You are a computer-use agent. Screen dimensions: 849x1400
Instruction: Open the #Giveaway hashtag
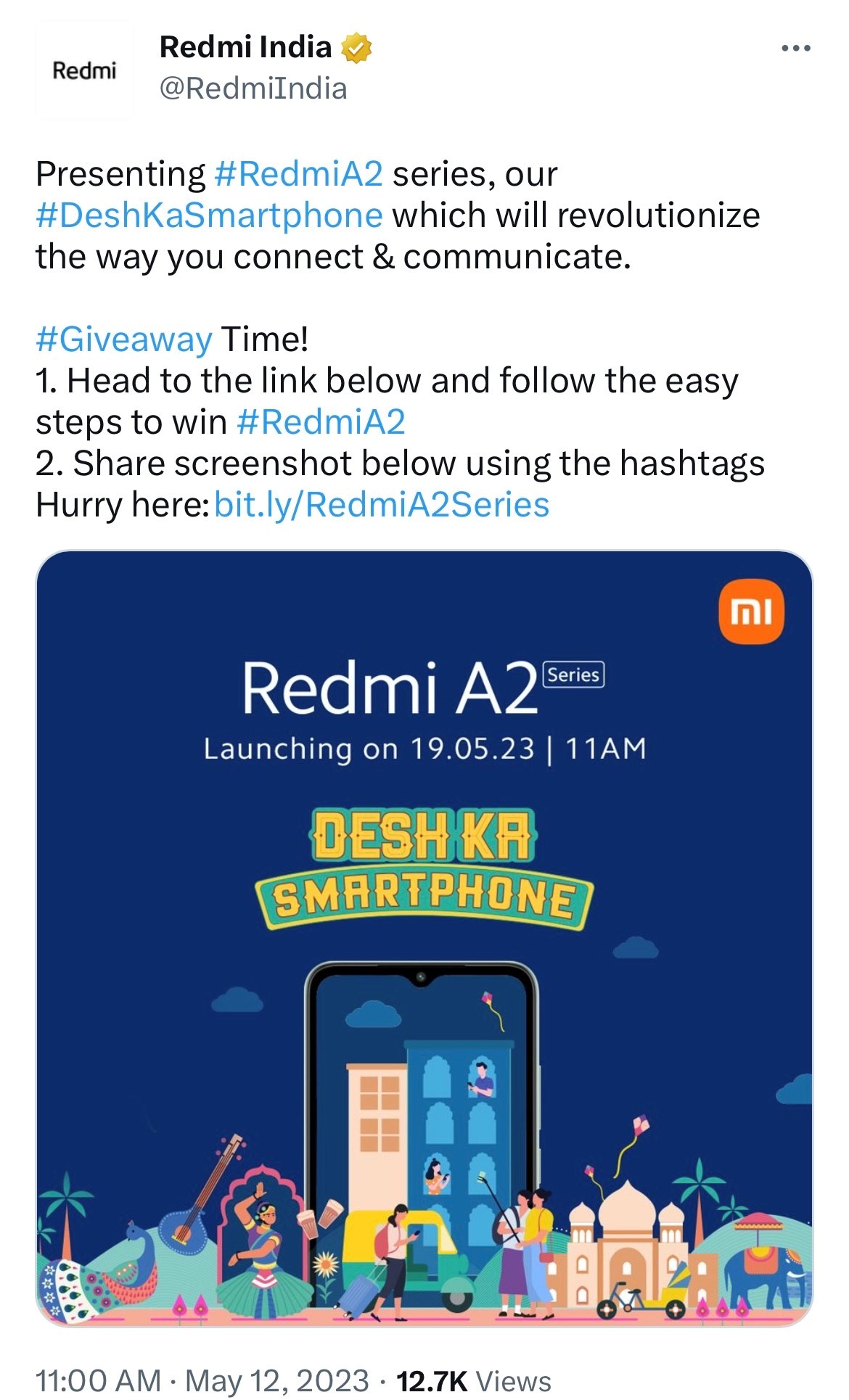(124, 339)
